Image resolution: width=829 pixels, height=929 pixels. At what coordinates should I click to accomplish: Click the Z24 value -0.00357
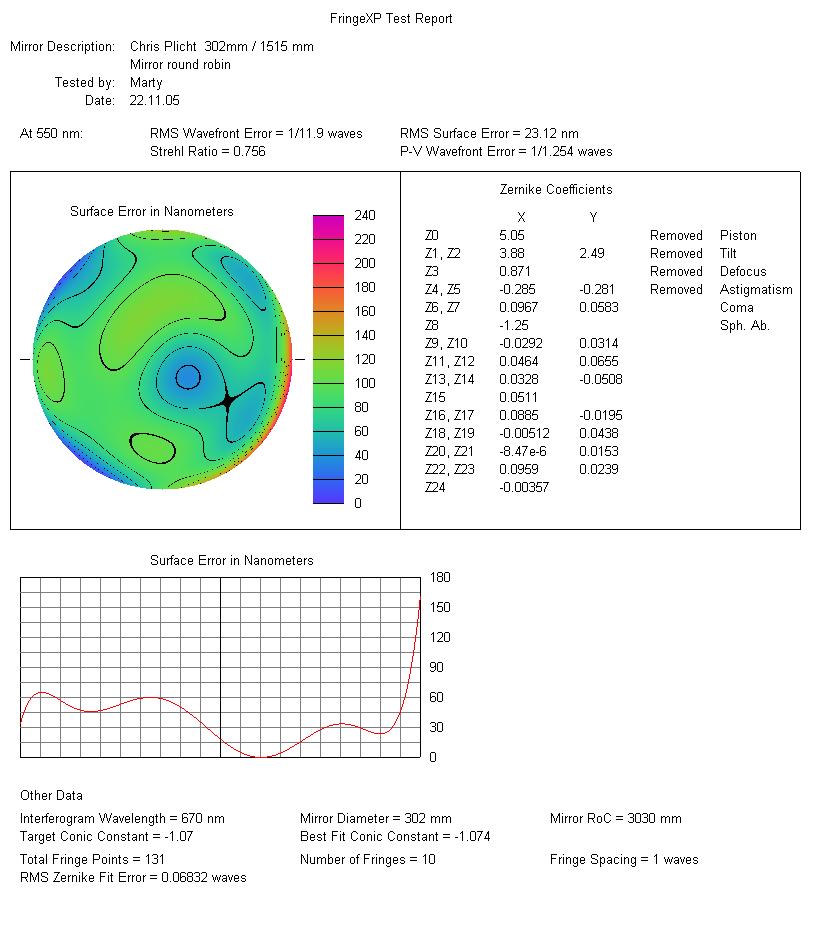(524, 487)
